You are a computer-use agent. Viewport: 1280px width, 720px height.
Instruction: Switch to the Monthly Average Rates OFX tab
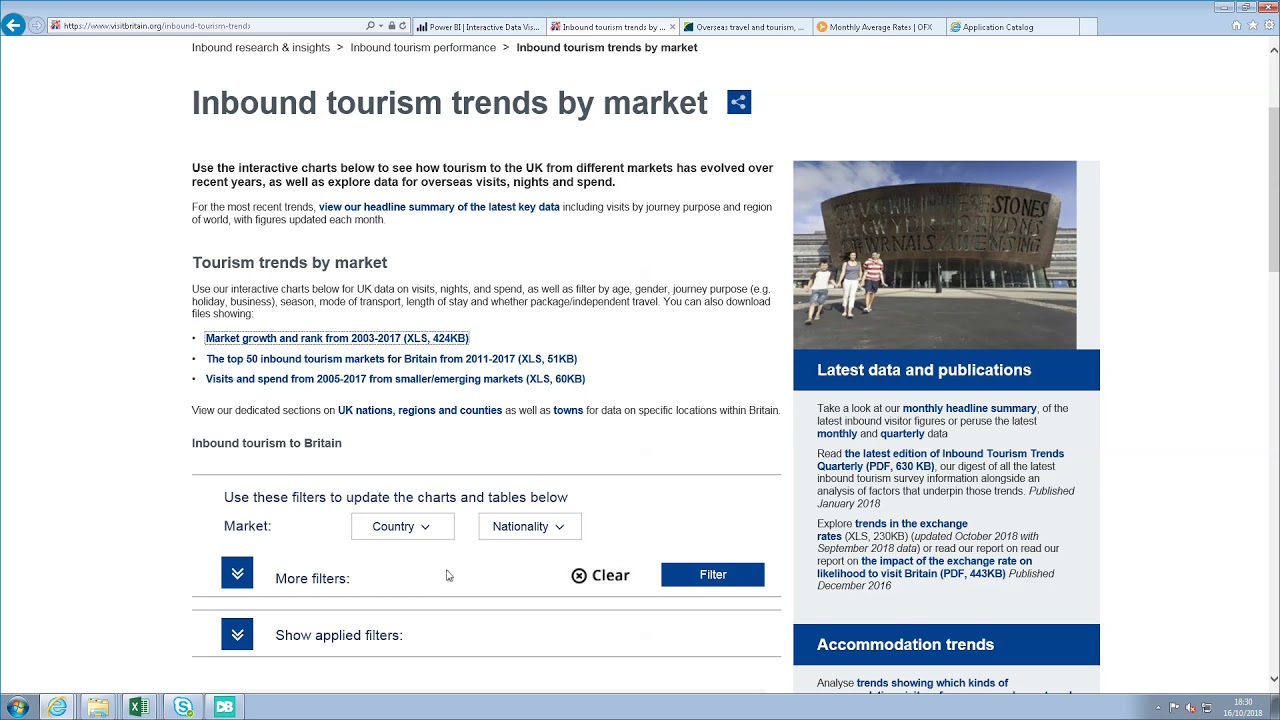pos(879,27)
